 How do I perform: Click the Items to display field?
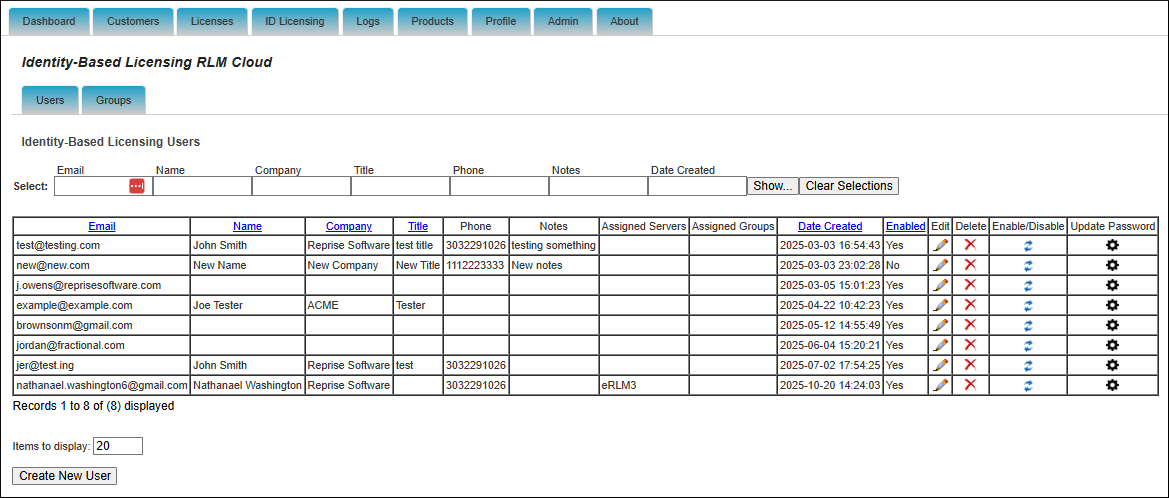tap(118, 446)
